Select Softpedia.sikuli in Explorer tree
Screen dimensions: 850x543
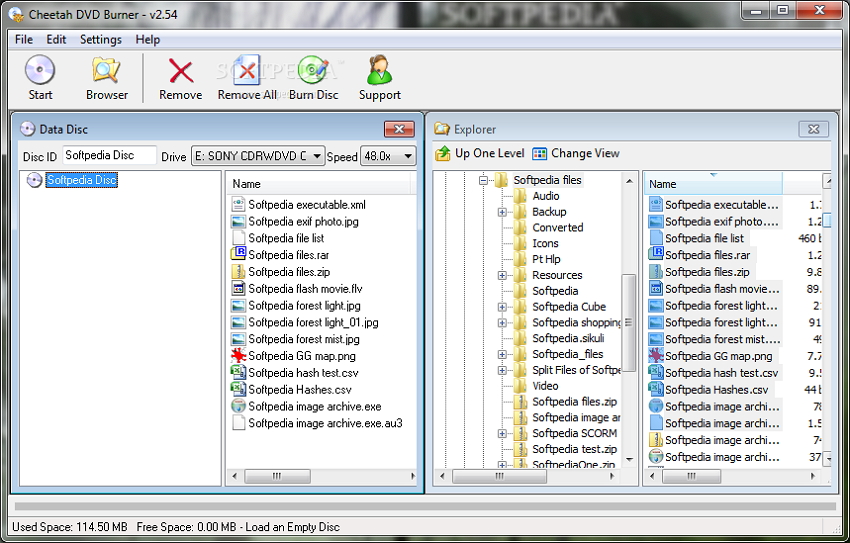tap(568, 338)
